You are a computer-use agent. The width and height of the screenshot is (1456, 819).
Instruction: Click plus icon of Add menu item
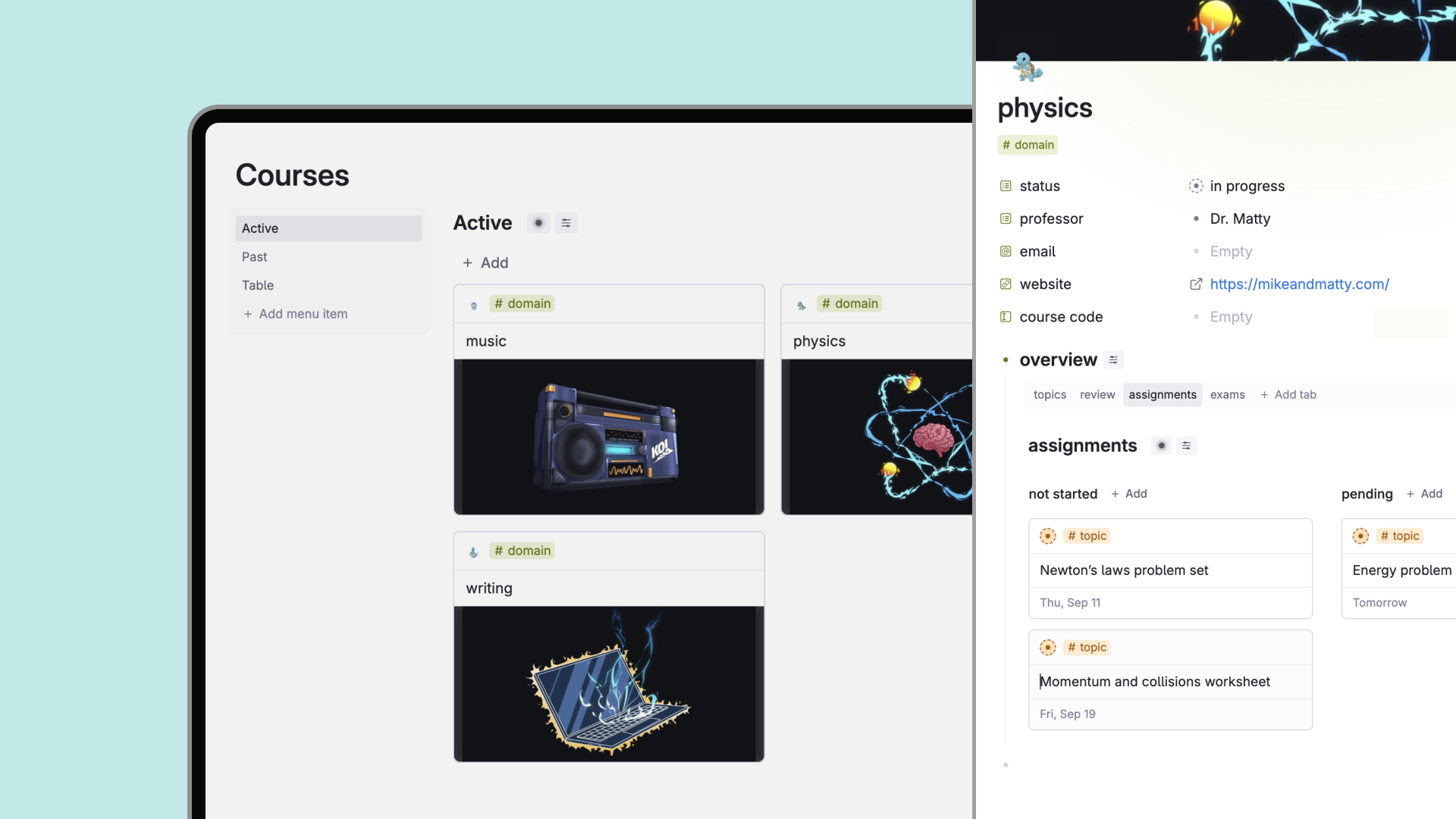247,314
